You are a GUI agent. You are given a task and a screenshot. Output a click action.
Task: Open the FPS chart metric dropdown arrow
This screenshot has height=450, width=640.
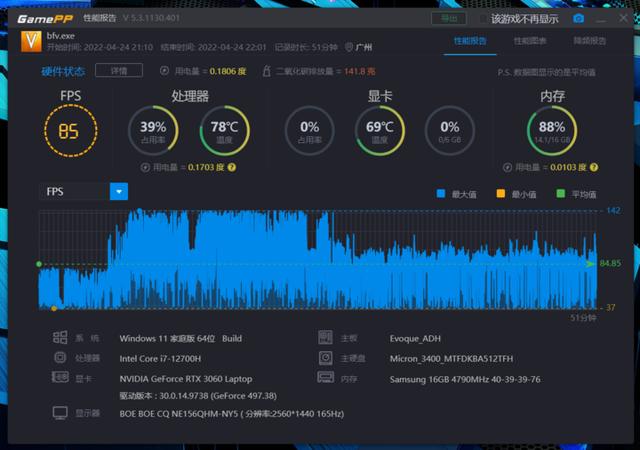pos(119,191)
